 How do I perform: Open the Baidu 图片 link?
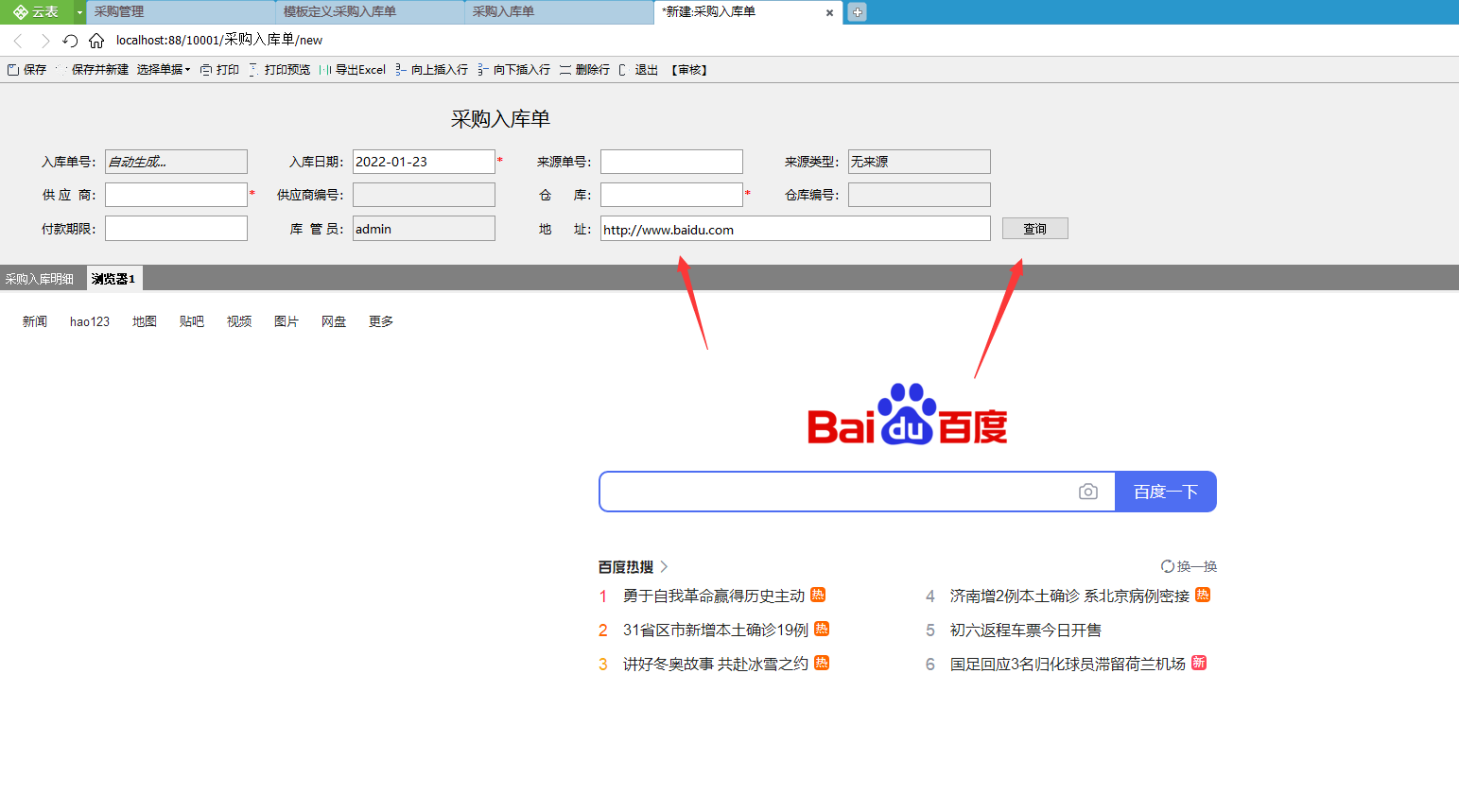coord(287,321)
